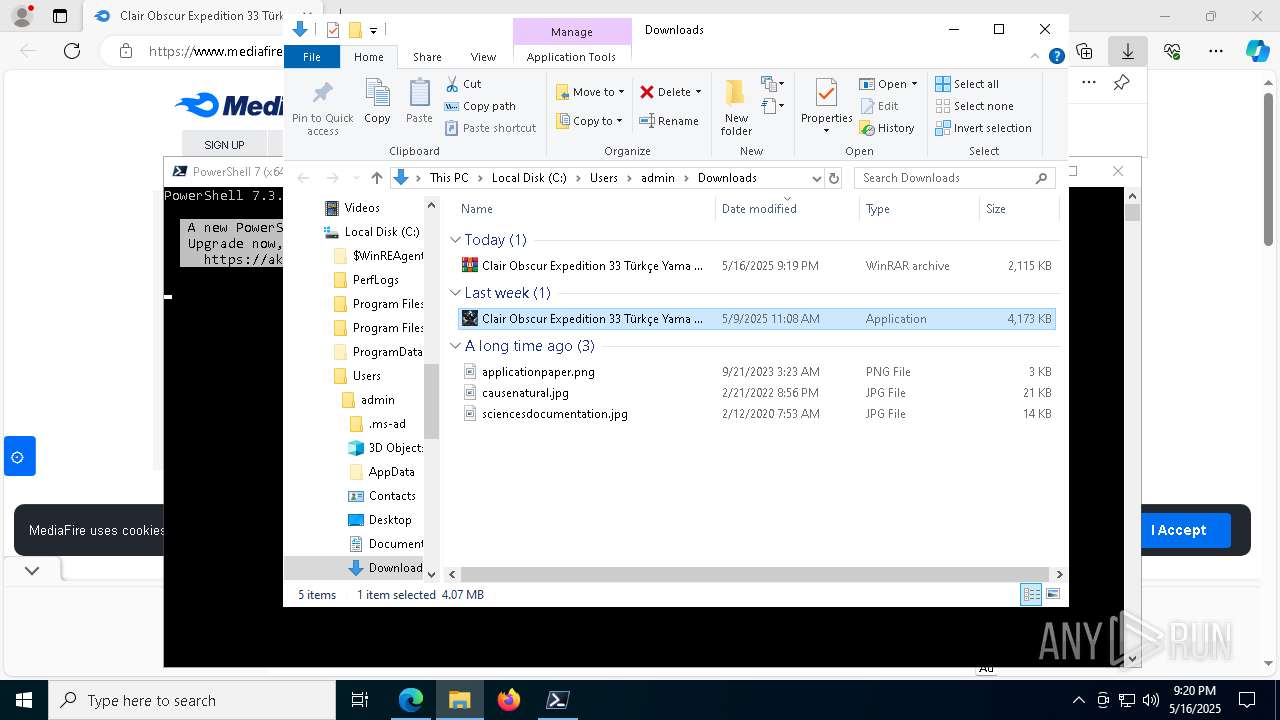The width and height of the screenshot is (1280, 720).
Task: Click Select none in ribbon
Action: pyautogui.click(x=974, y=106)
